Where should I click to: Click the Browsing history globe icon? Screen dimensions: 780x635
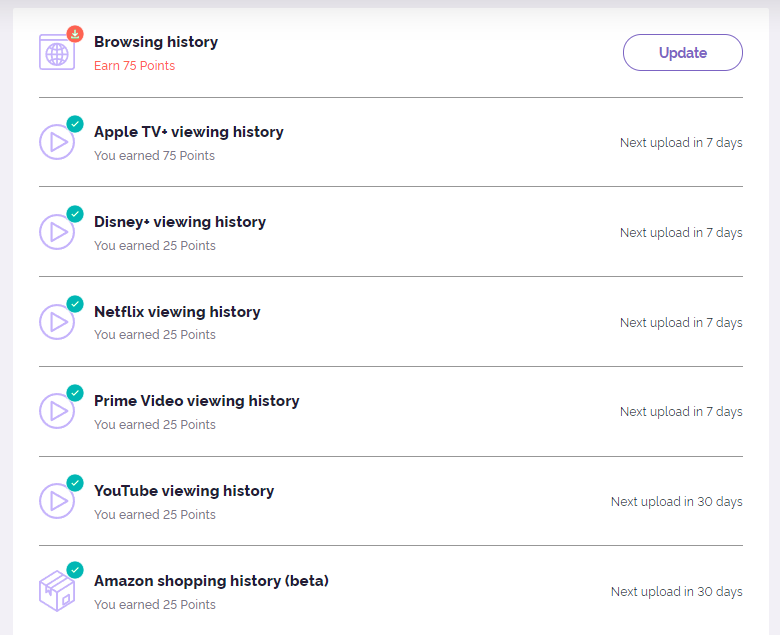coord(56,53)
